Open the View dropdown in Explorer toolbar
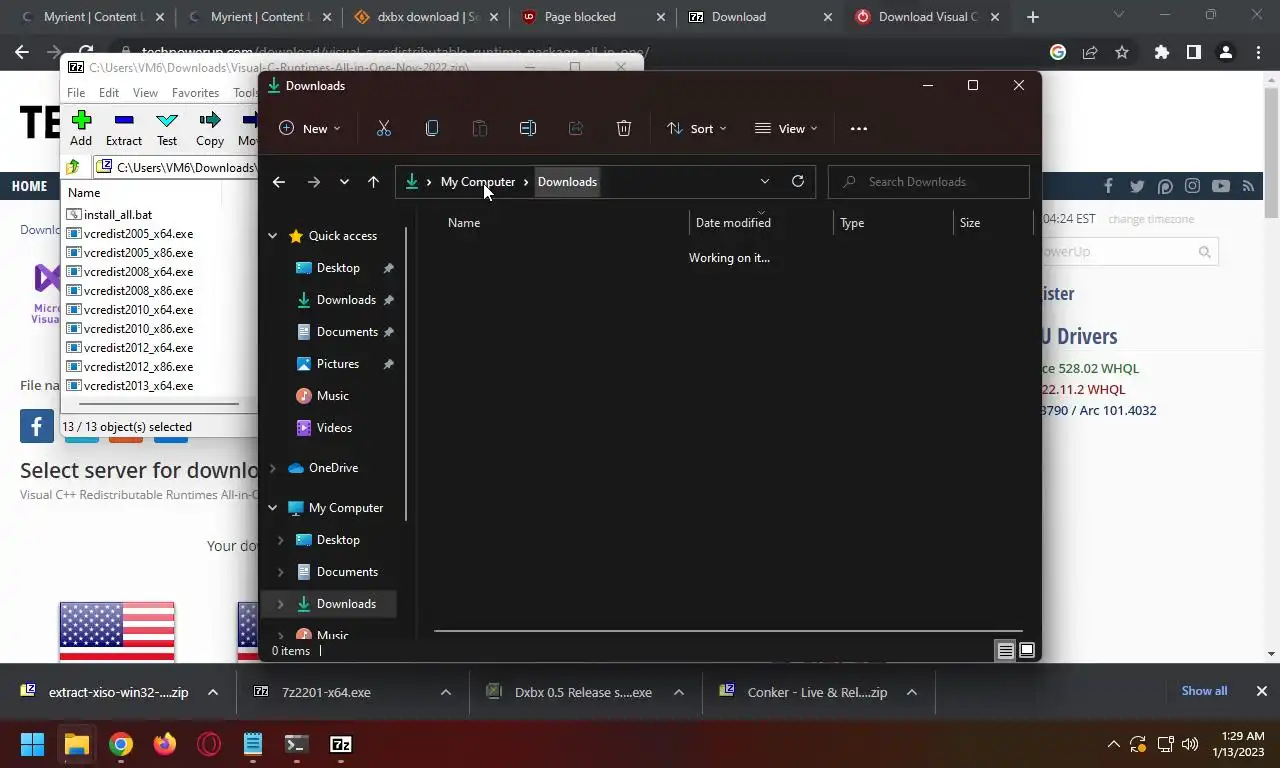 [786, 128]
